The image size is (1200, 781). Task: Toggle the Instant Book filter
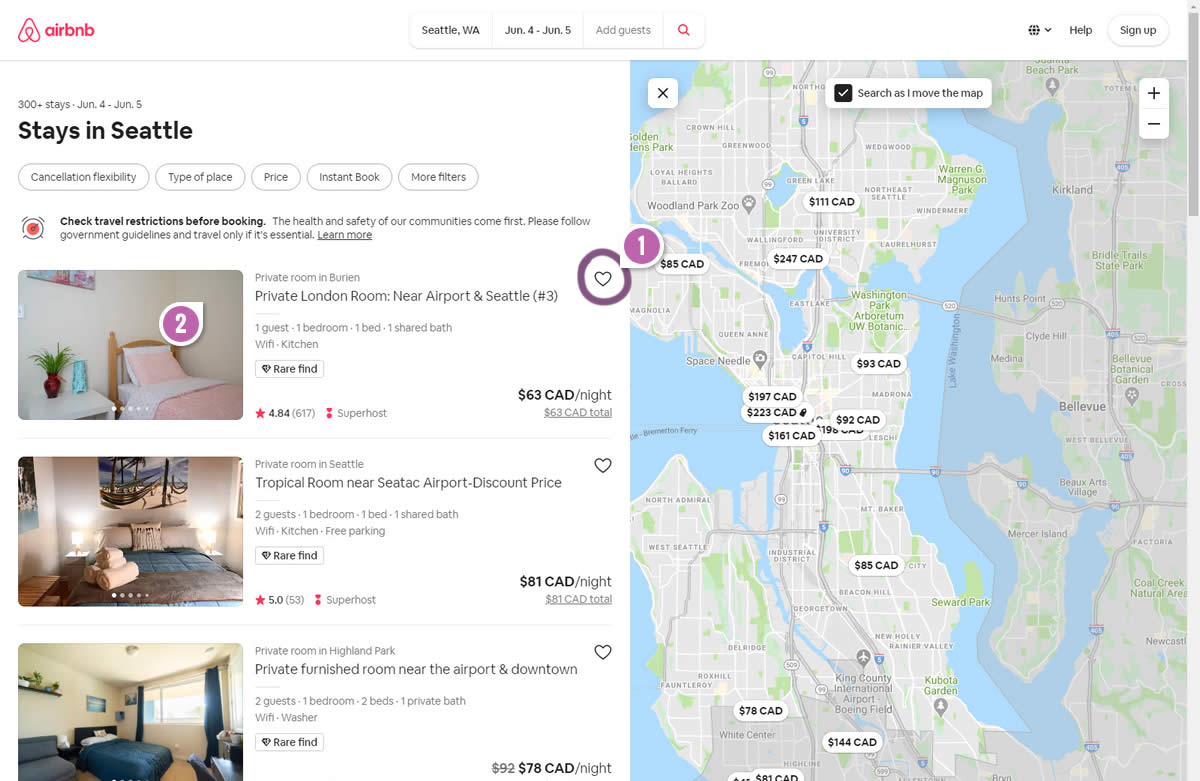(349, 177)
